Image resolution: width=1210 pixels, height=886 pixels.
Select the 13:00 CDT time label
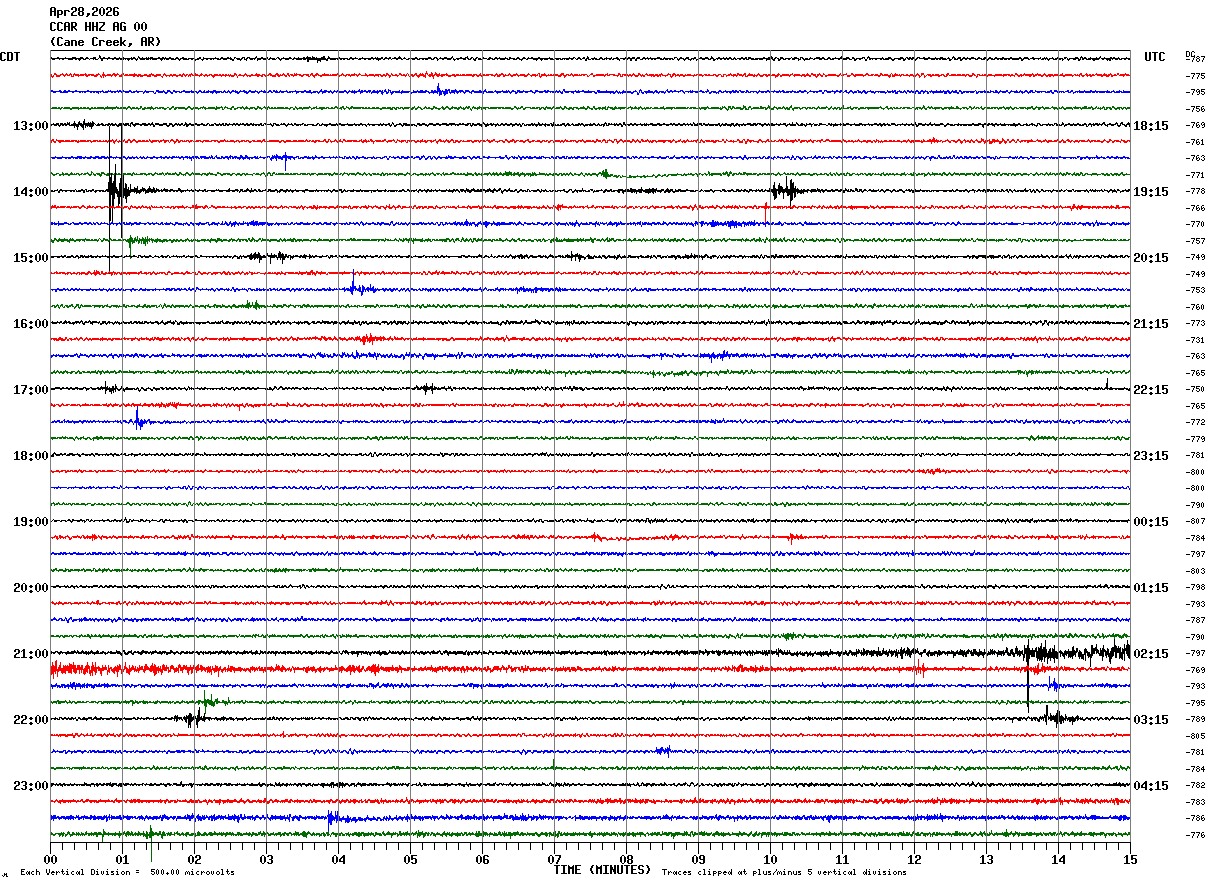coord(30,126)
